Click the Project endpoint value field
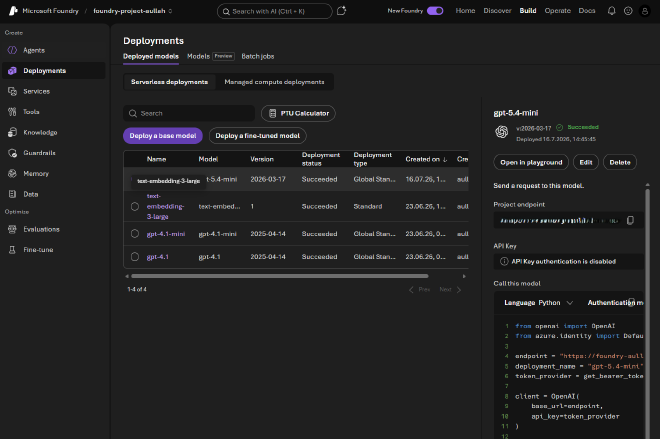This screenshot has width=660, height=439. tap(568, 221)
